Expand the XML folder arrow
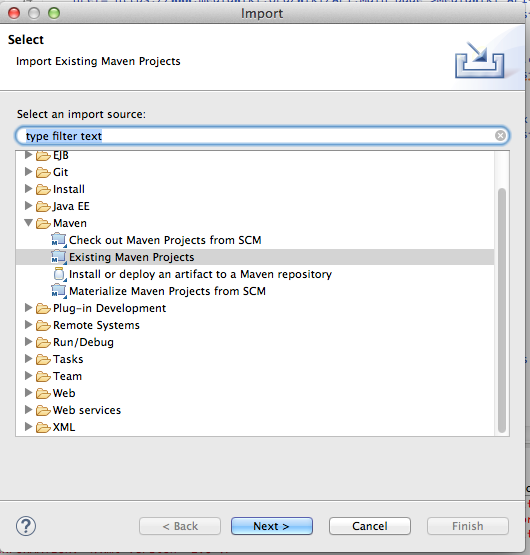The width and height of the screenshot is (530, 555). (x=28, y=427)
